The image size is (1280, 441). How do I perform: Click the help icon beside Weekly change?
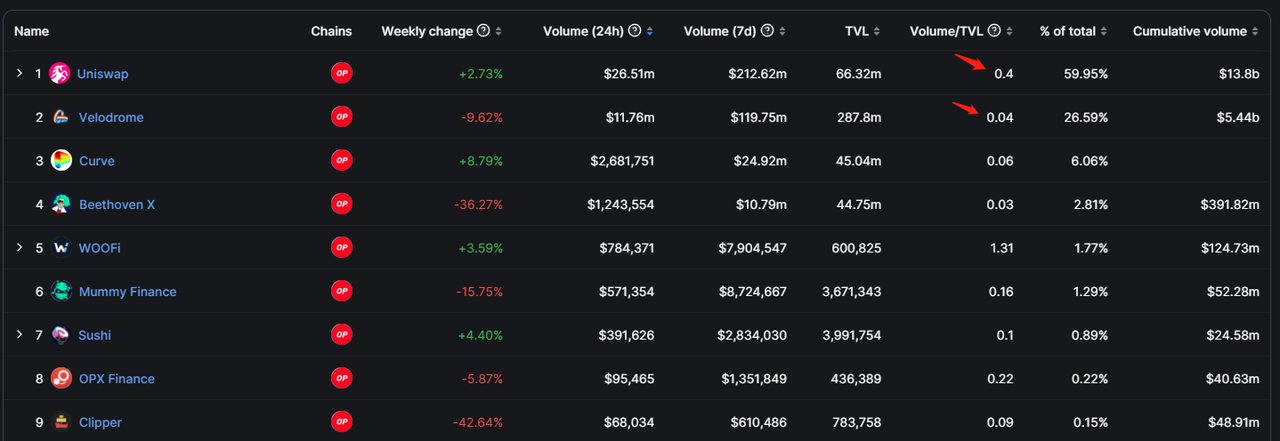pyautogui.click(x=484, y=31)
